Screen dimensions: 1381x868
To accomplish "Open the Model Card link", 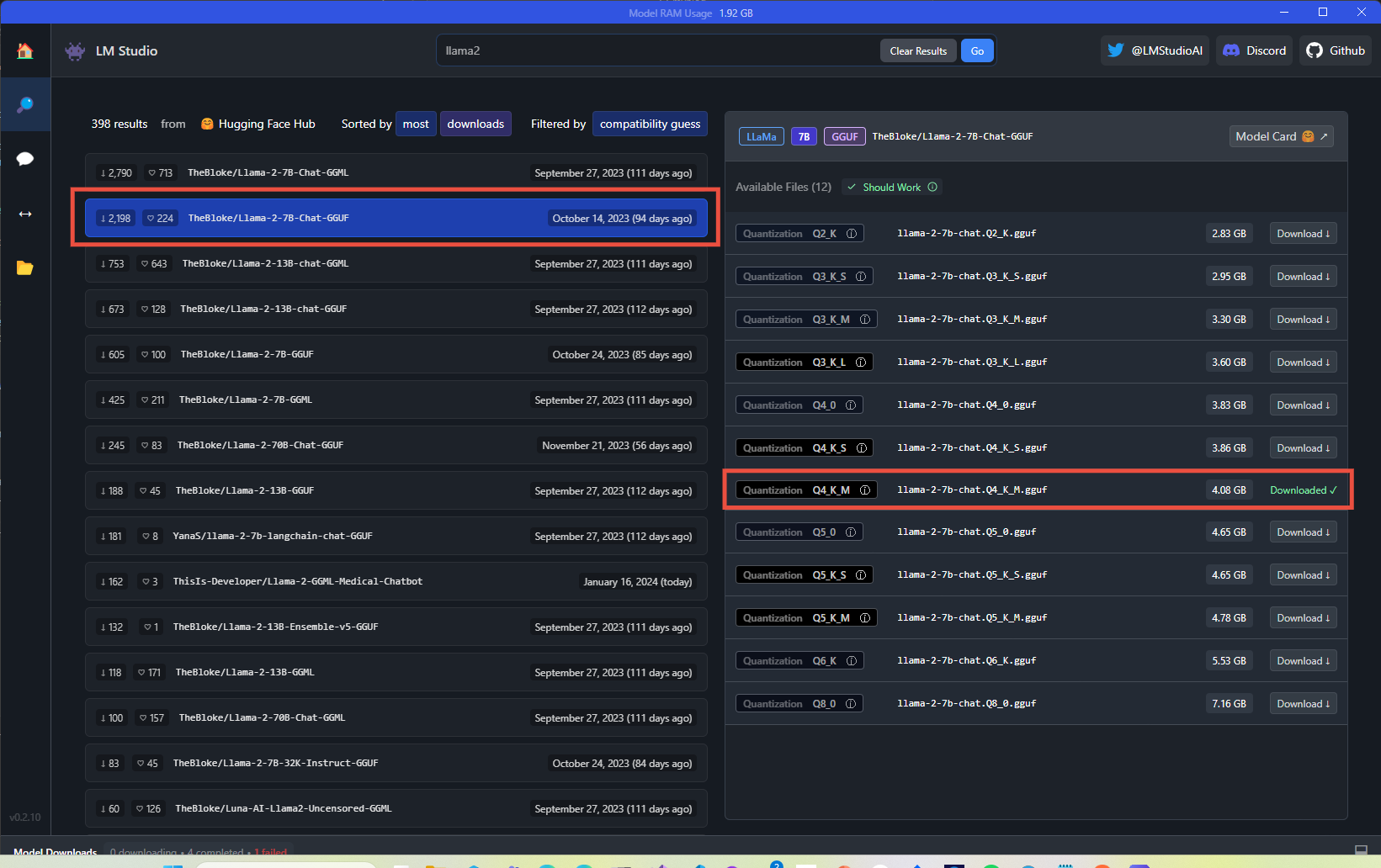I will click(x=1281, y=136).
